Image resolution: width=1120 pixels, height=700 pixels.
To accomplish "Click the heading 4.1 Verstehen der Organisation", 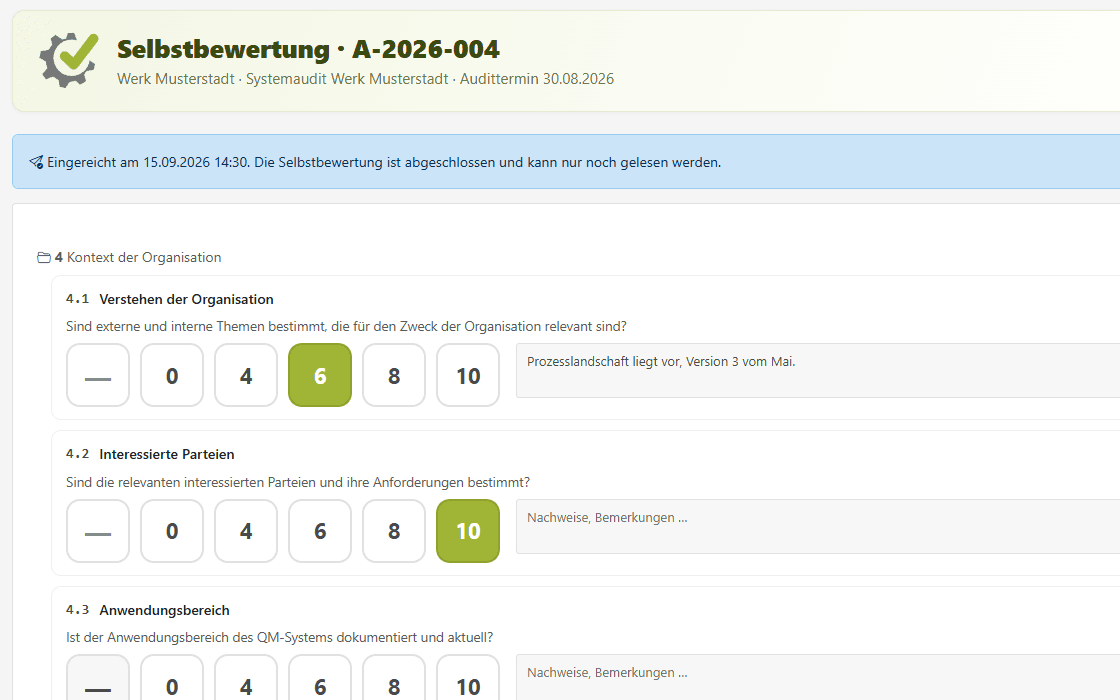I will (x=170, y=299).
